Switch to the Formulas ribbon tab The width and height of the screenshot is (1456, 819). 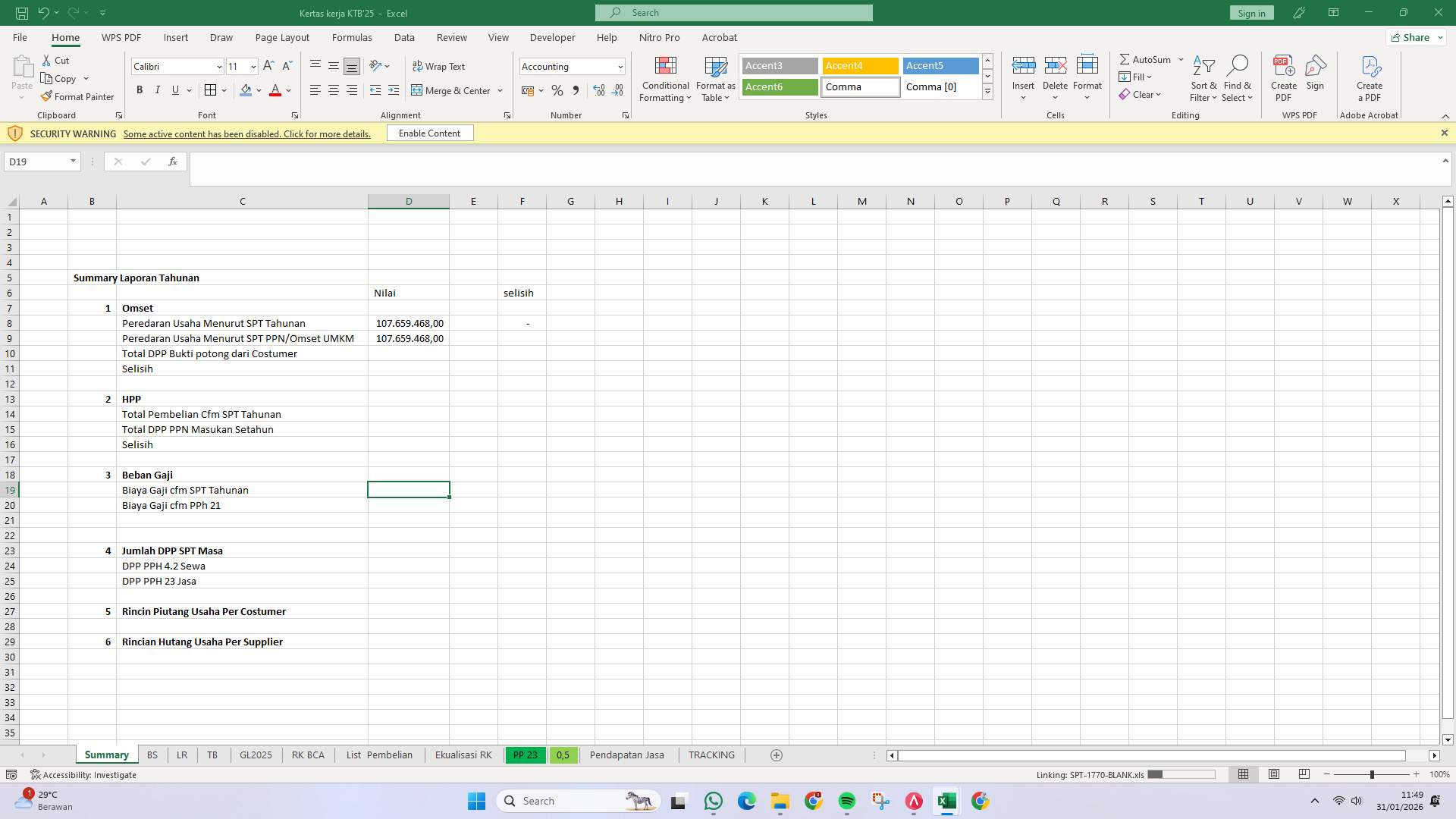[x=352, y=37]
